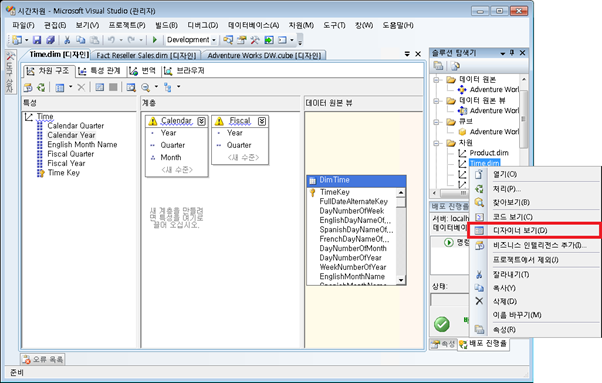The height and width of the screenshot is (383, 602).
Task: Select the 특성 관계 tab
Action: [x=99, y=71]
